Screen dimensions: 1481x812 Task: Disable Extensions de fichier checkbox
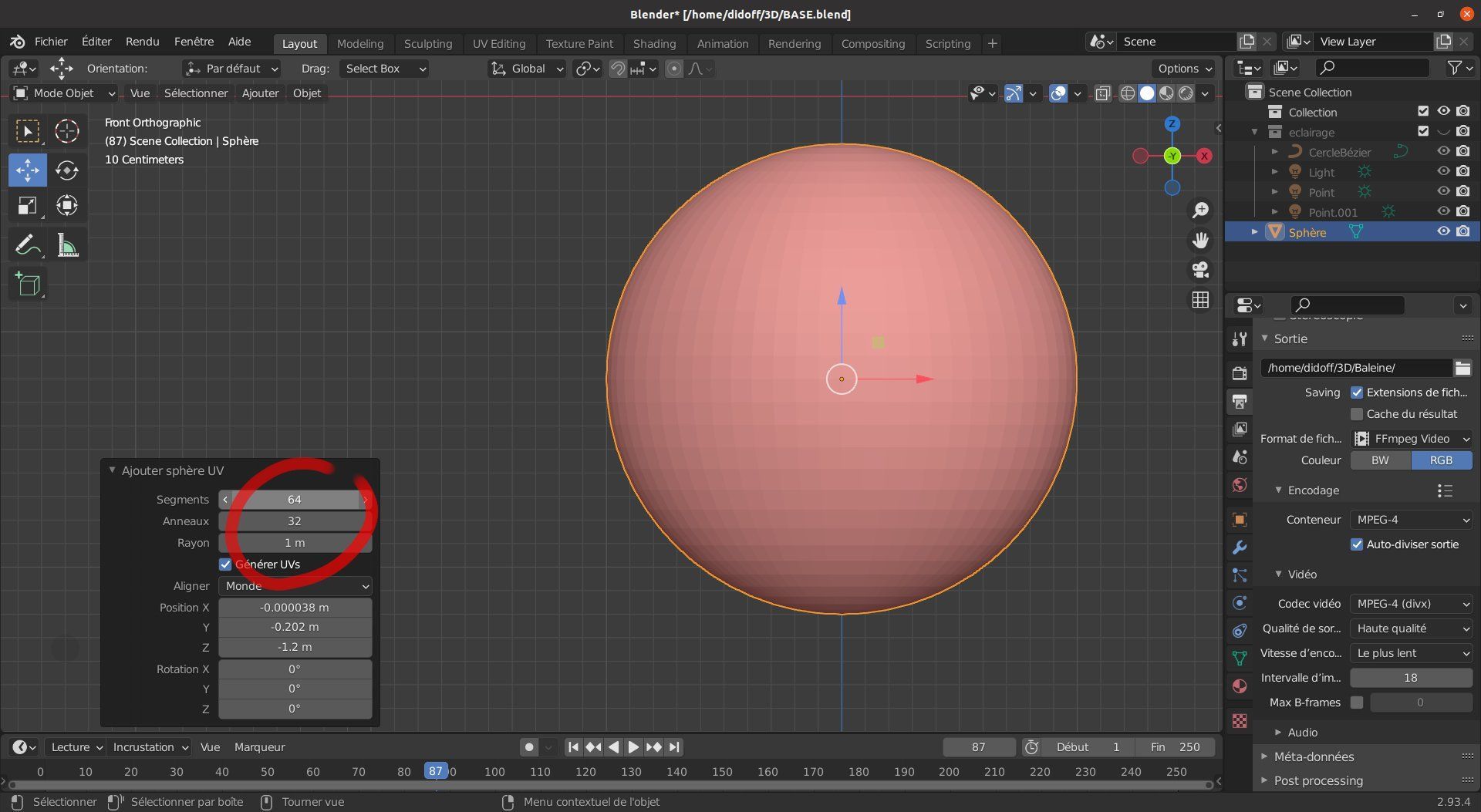[1357, 393]
